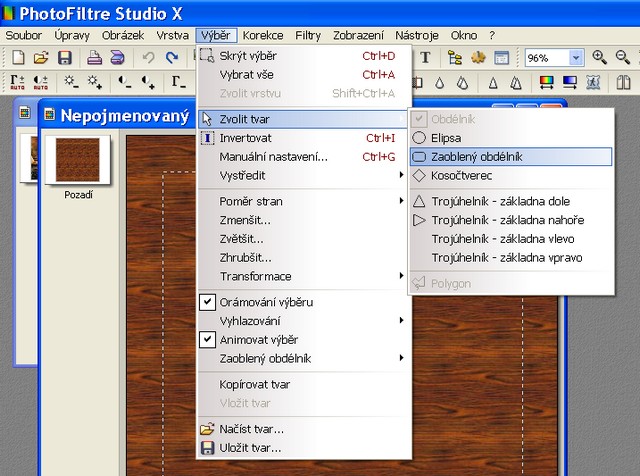
Task: Click the Scanner icon in toolbar
Action: (118, 58)
